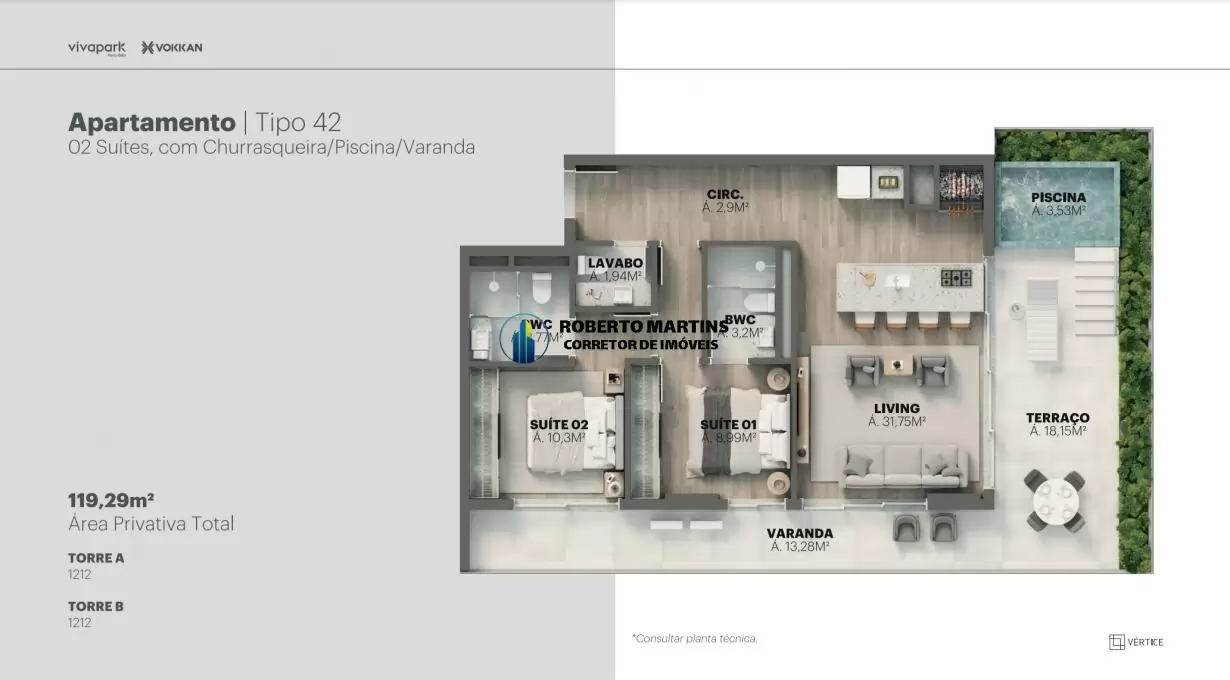Select the Terraço label
The height and width of the screenshot is (680, 1230).
(1057, 418)
